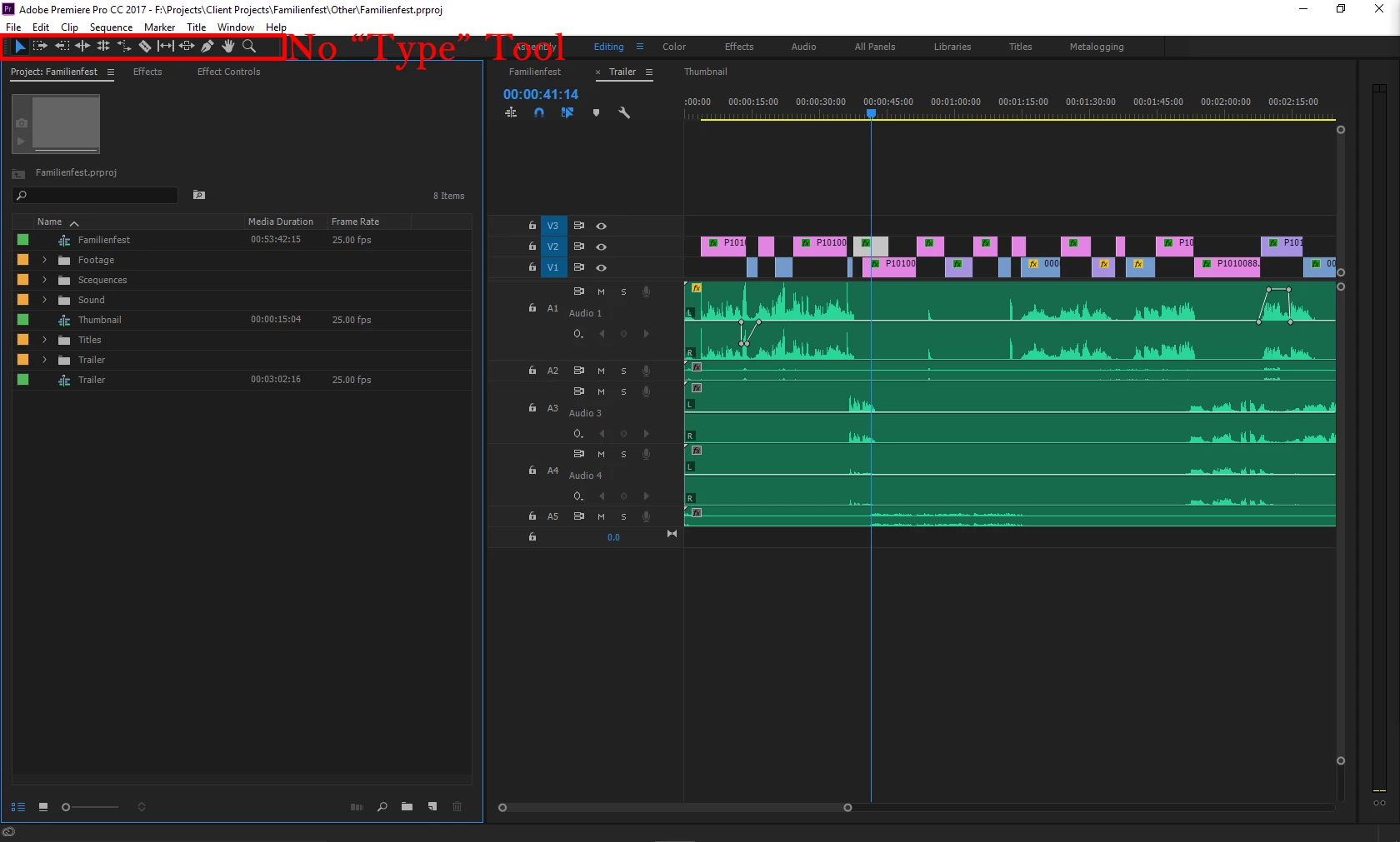Expand the Footage bin
Image resolution: width=1400 pixels, height=842 pixels.
45,260
